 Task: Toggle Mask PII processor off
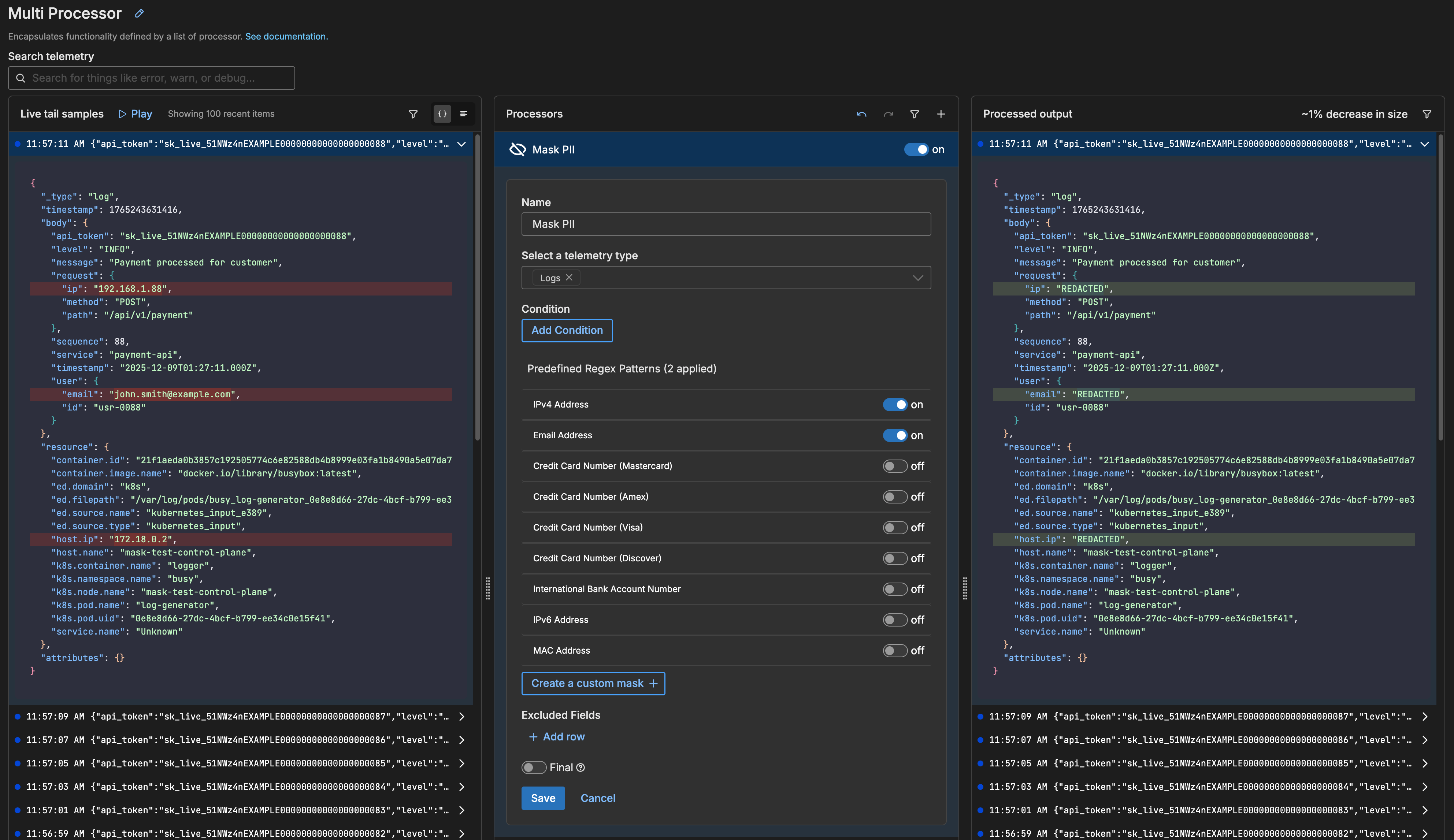click(916, 149)
